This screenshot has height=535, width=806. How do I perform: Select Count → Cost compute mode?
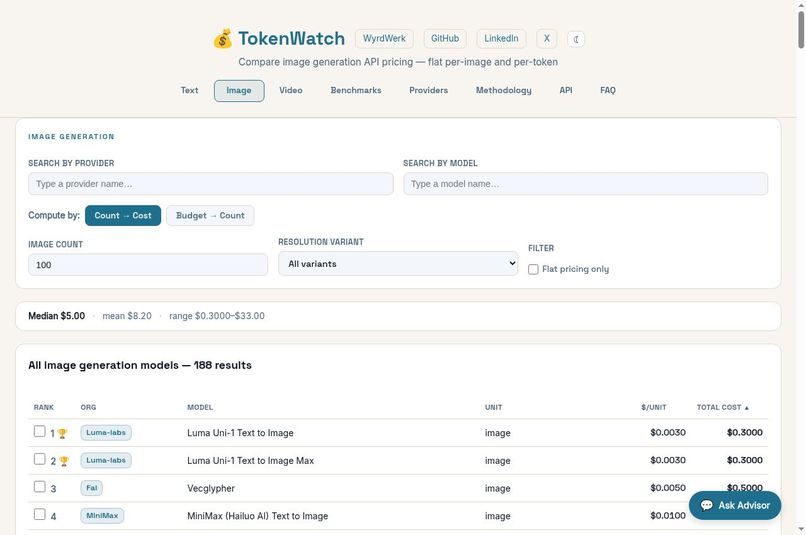pyautogui.click(x=123, y=215)
